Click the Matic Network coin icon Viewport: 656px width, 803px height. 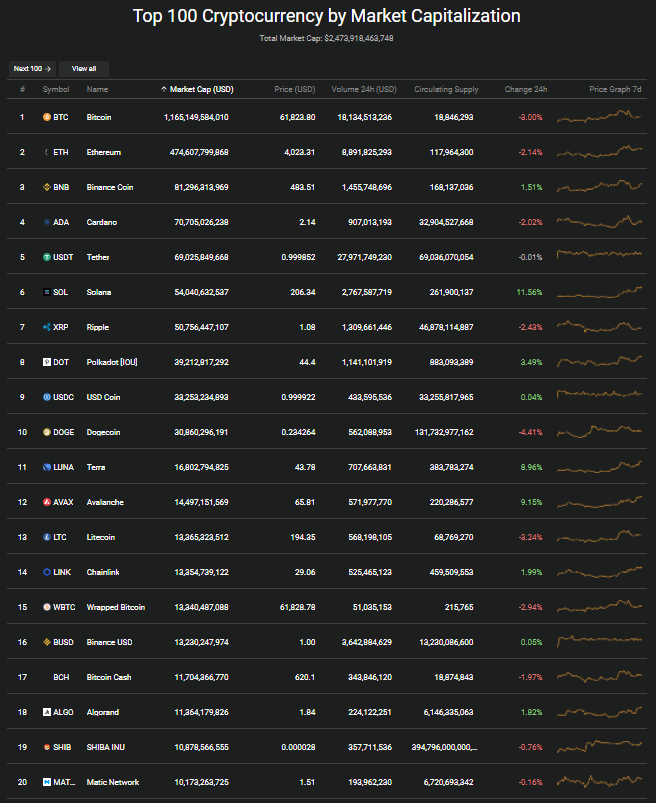pos(47,782)
